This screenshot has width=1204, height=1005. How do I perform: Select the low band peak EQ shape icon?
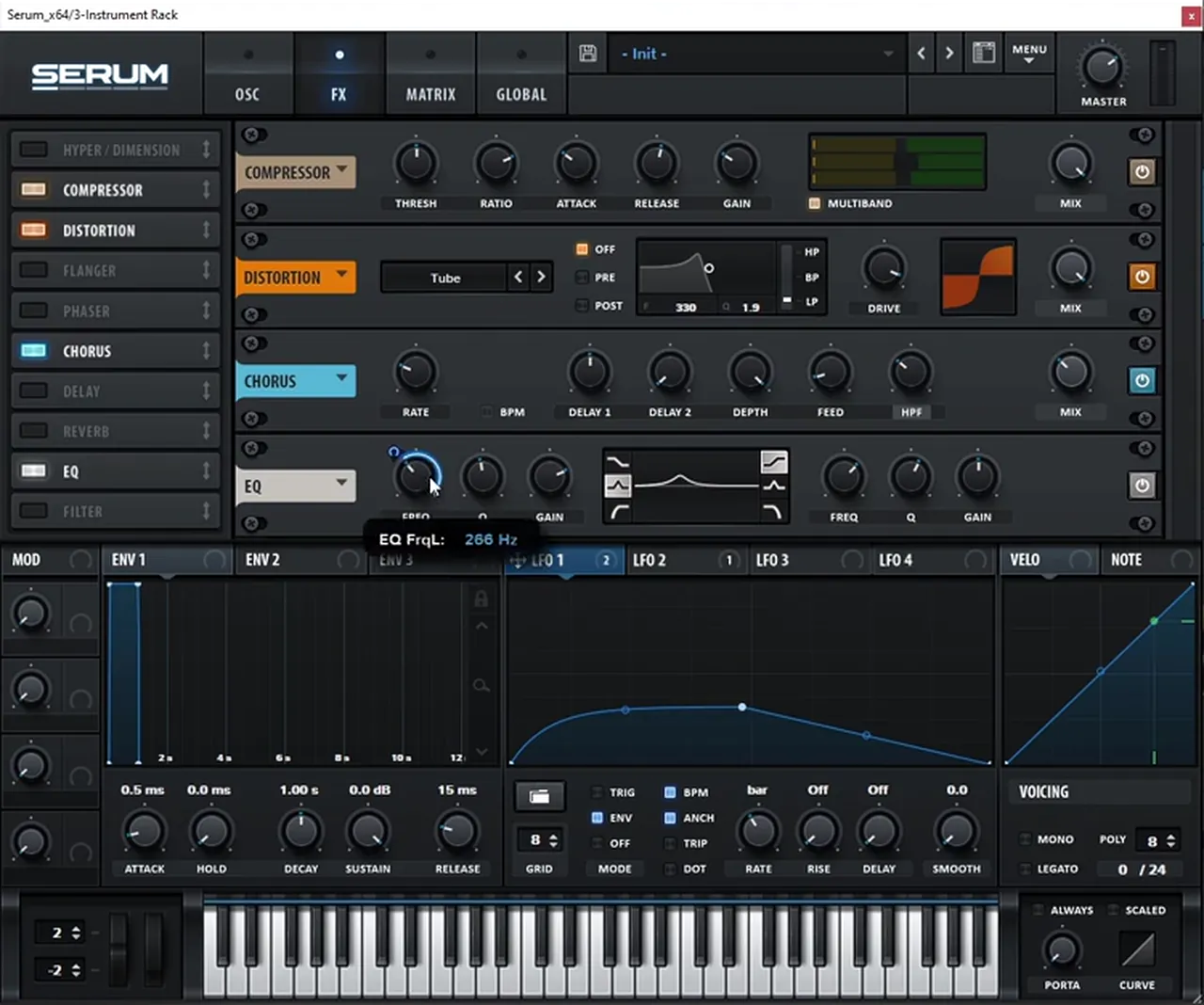(x=618, y=486)
